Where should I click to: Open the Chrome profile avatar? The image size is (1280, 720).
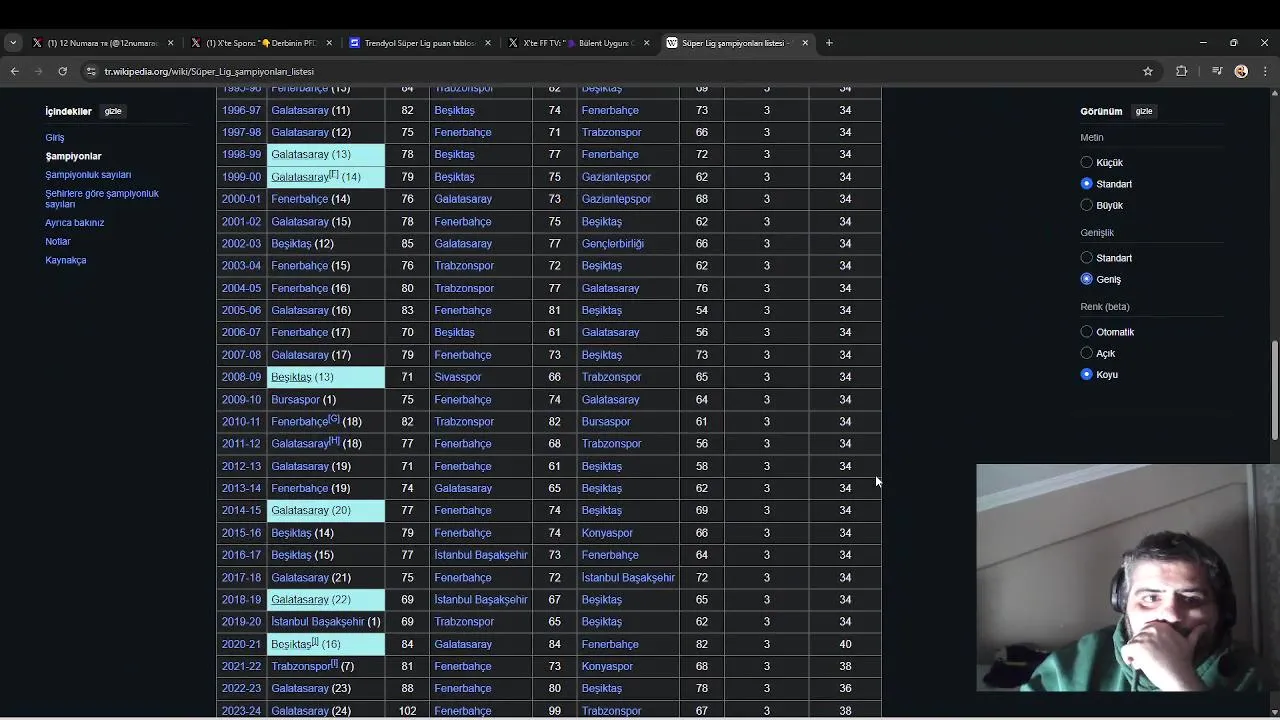click(x=1241, y=71)
